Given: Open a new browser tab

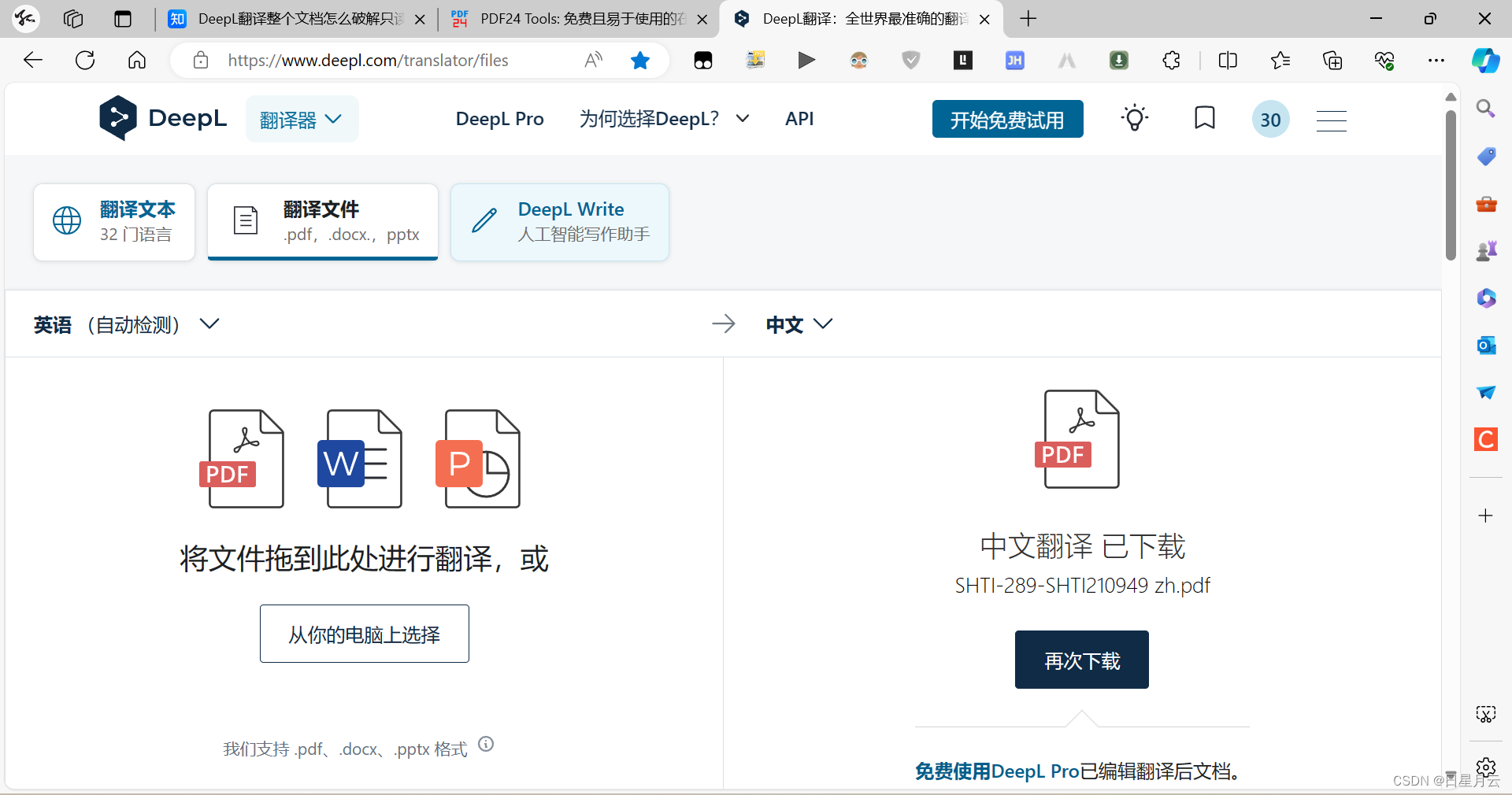Looking at the screenshot, I should tap(1028, 19).
